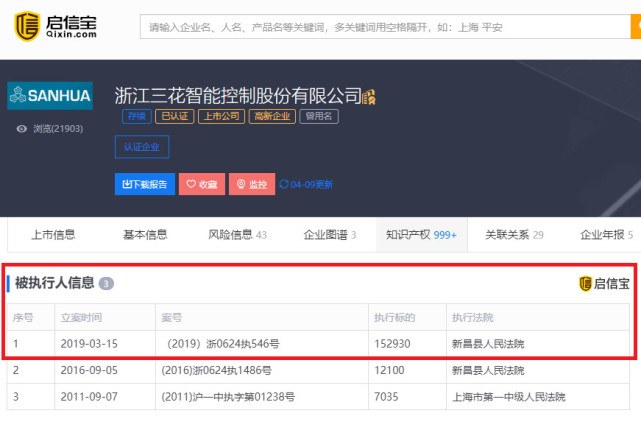Click the 曾用名 tag

point(319,116)
